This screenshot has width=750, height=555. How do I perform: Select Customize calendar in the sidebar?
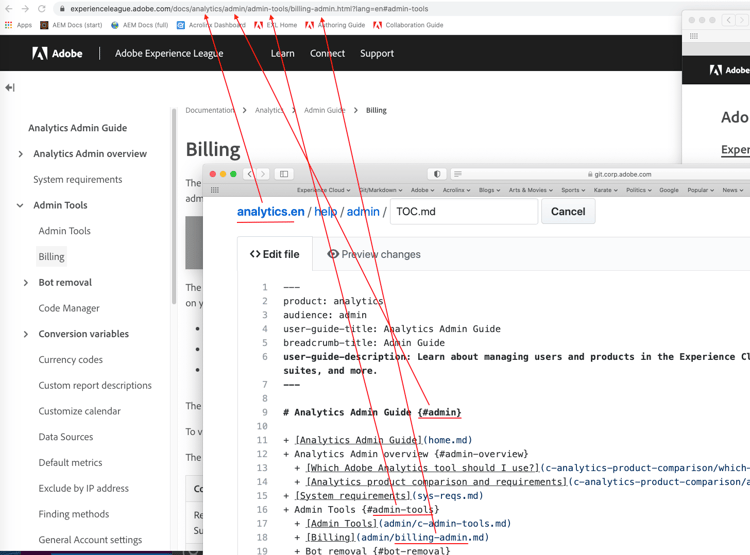click(x=79, y=411)
